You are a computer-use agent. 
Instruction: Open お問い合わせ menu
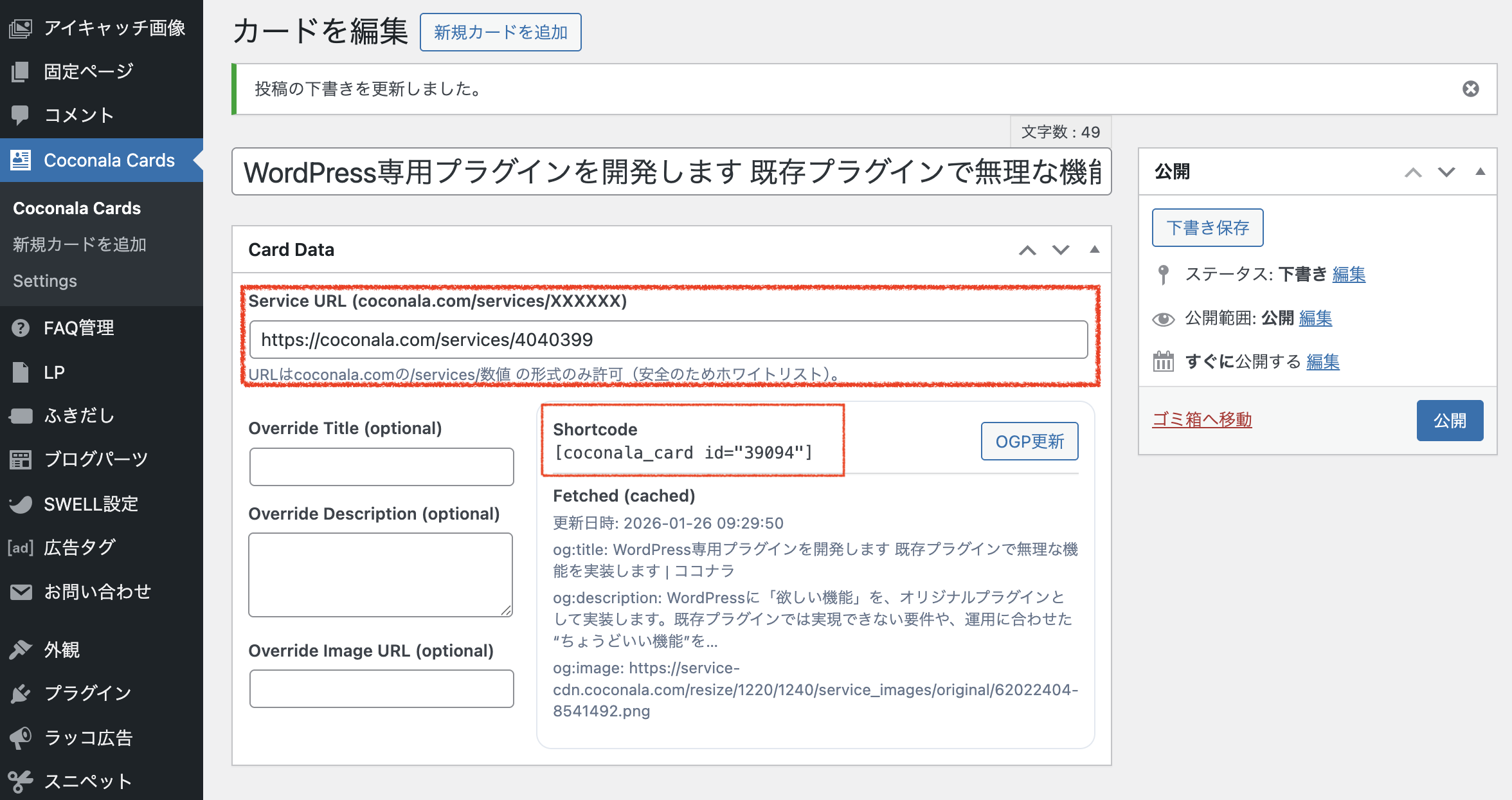(x=102, y=592)
